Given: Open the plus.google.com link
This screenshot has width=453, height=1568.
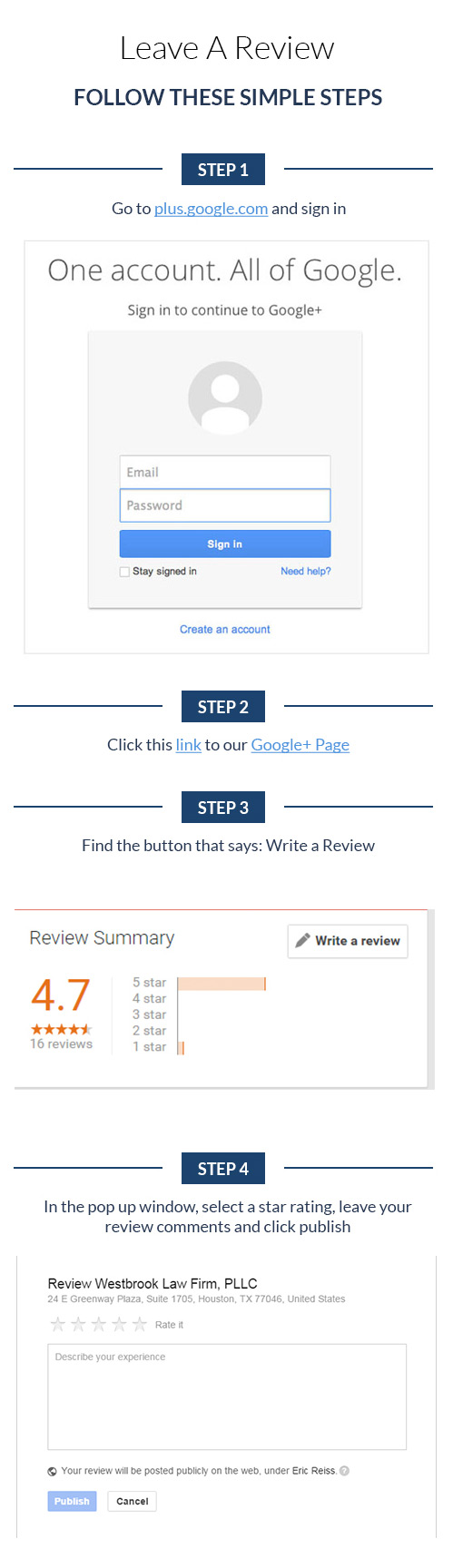Looking at the screenshot, I should tap(211, 209).
